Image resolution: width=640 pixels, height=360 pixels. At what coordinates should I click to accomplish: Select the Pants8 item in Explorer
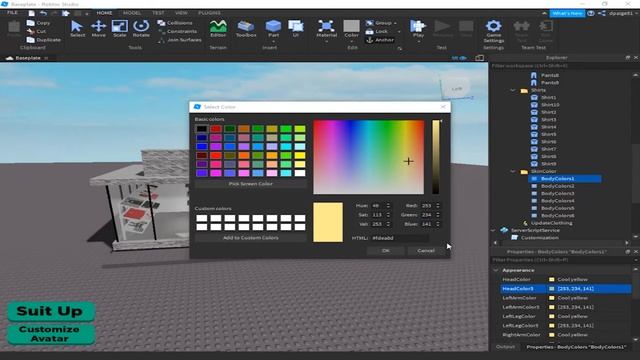coord(550,75)
